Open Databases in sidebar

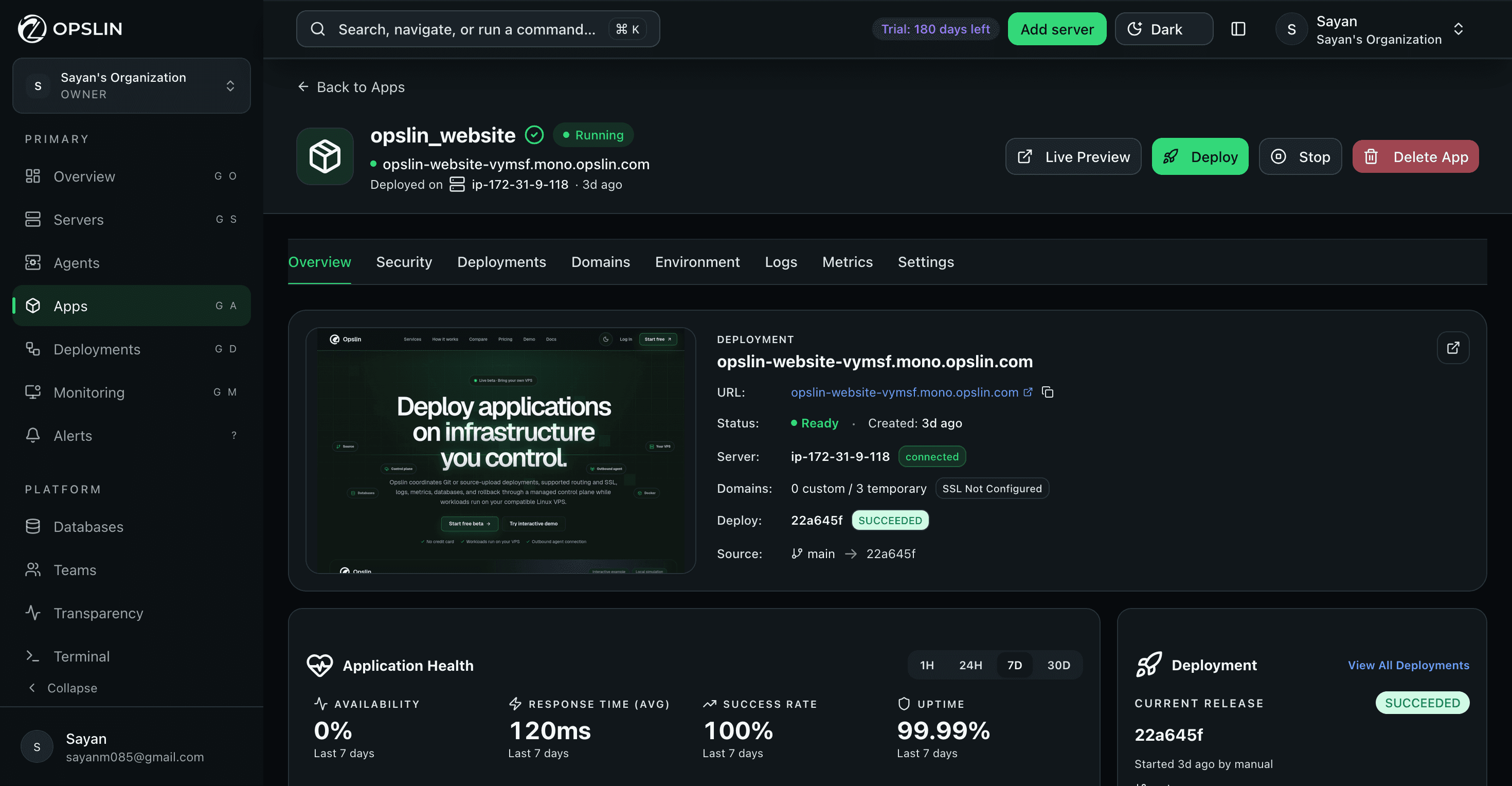pyautogui.click(x=131, y=527)
